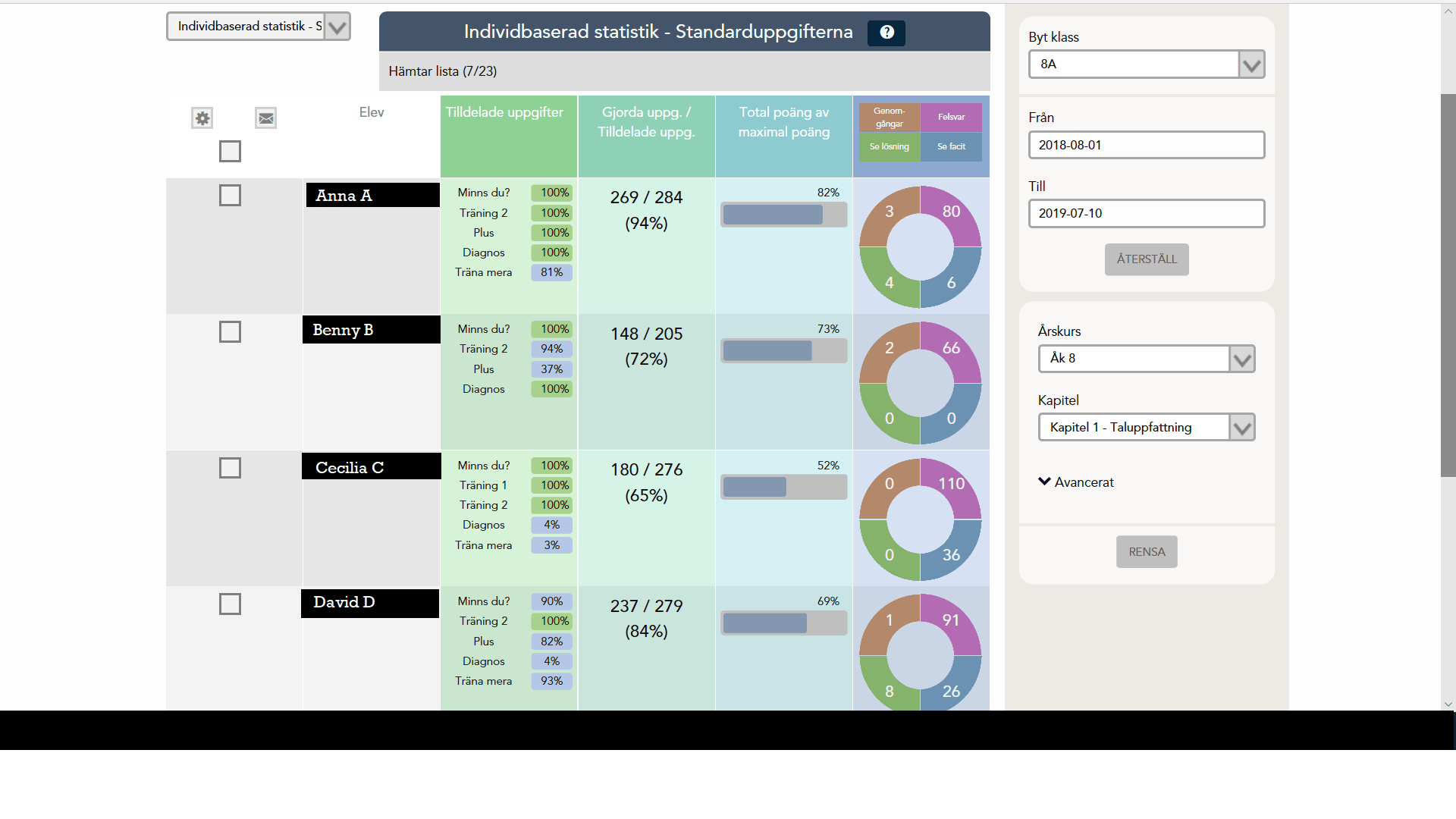The image size is (1456, 819).
Task: Open student Benny B name label
Action: click(372, 330)
